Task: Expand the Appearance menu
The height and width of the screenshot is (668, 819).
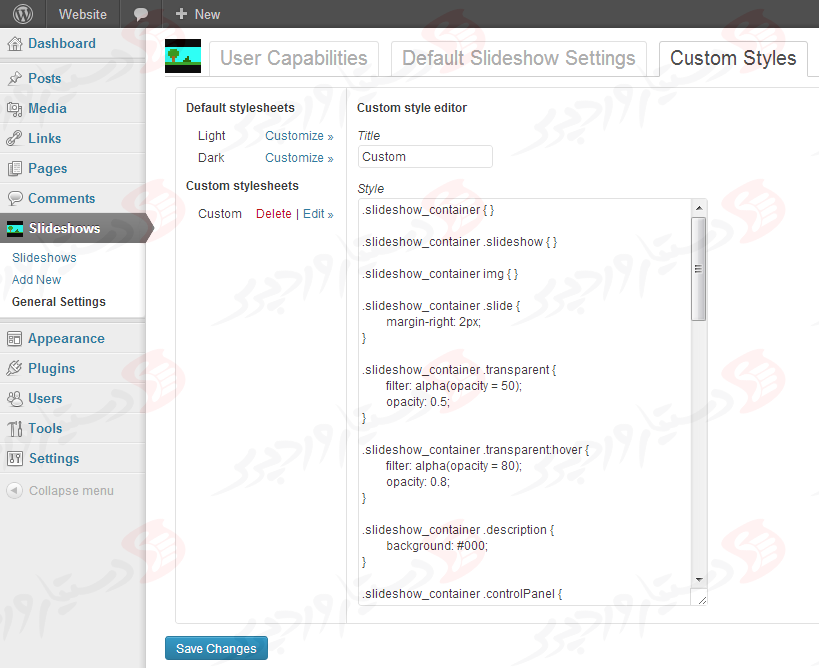Action: pos(66,339)
